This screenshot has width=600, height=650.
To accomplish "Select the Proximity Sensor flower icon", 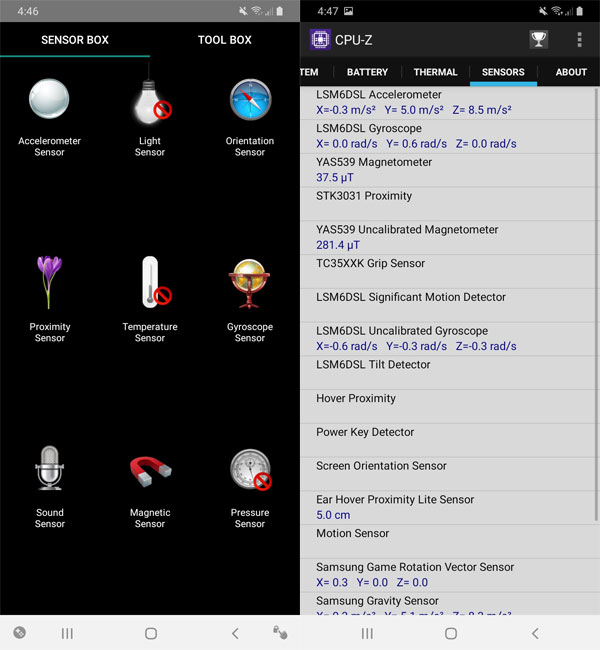I will 49,283.
